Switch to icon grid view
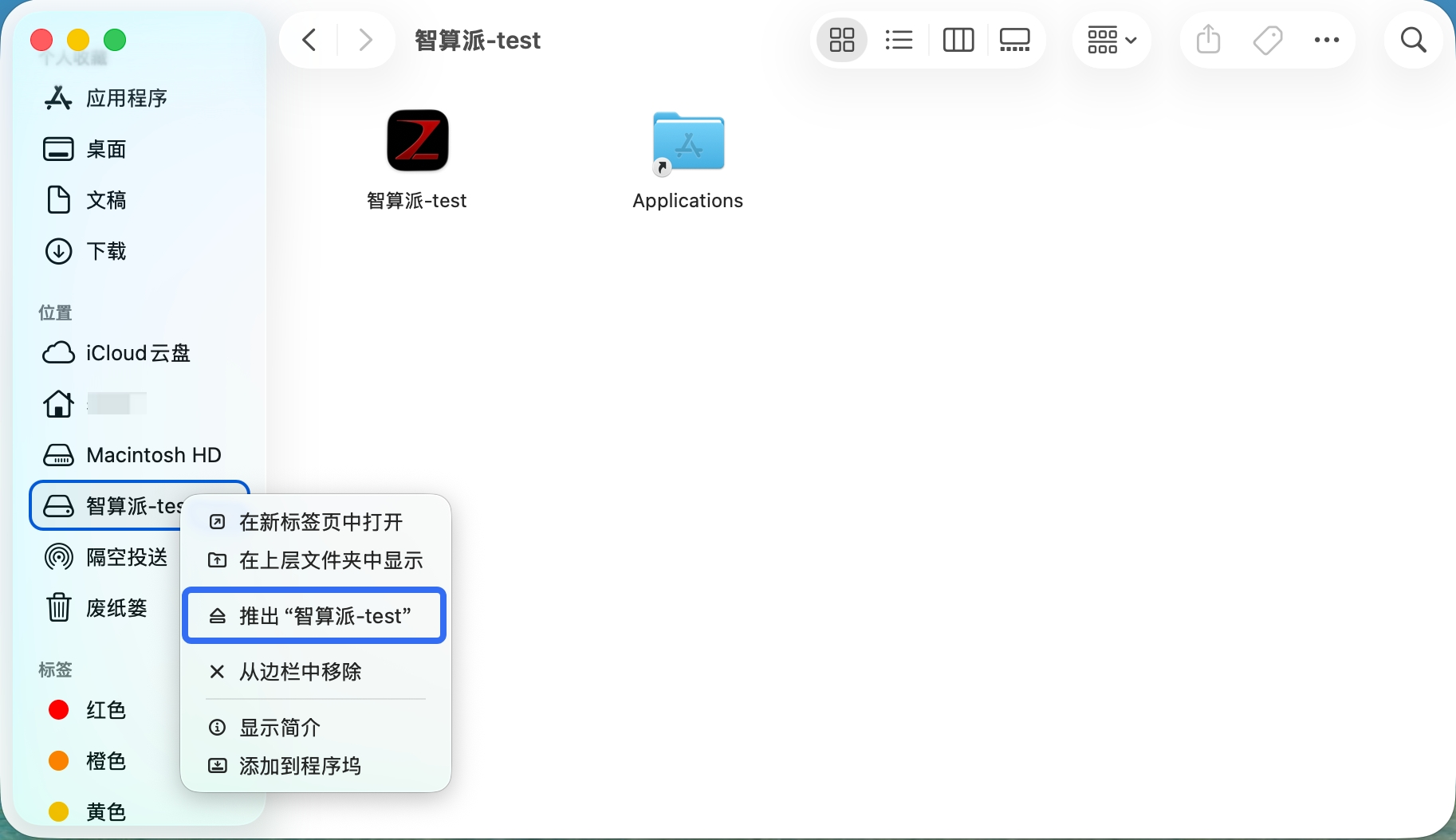The image size is (1456, 840). (x=842, y=40)
